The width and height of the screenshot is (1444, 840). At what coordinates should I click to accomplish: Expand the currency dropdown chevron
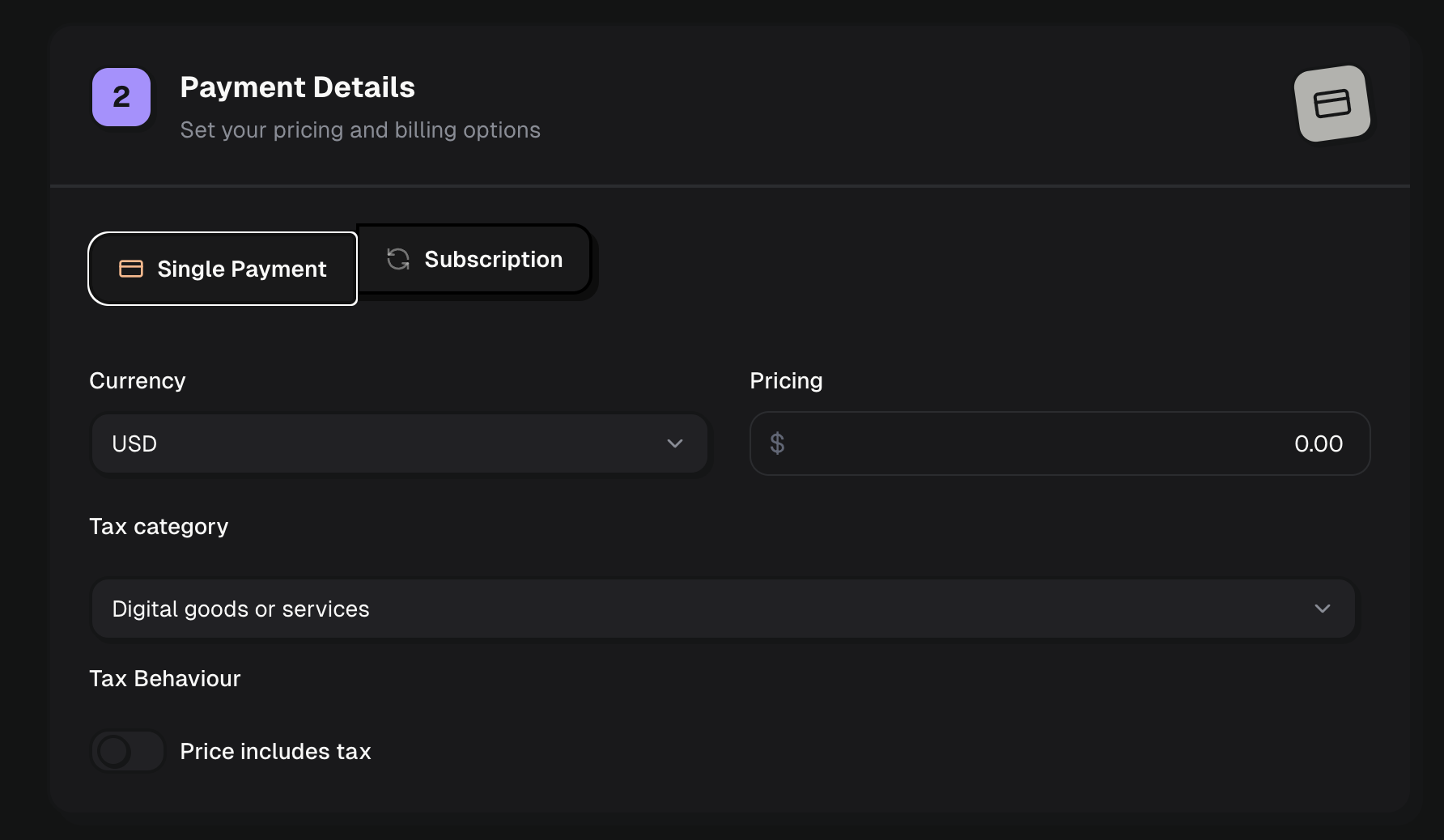pyautogui.click(x=675, y=443)
